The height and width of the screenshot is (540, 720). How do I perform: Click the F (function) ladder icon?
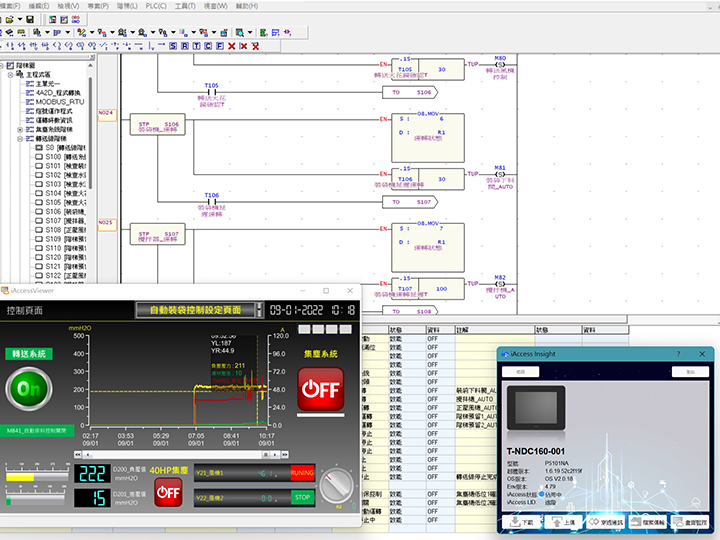point(220,46)
